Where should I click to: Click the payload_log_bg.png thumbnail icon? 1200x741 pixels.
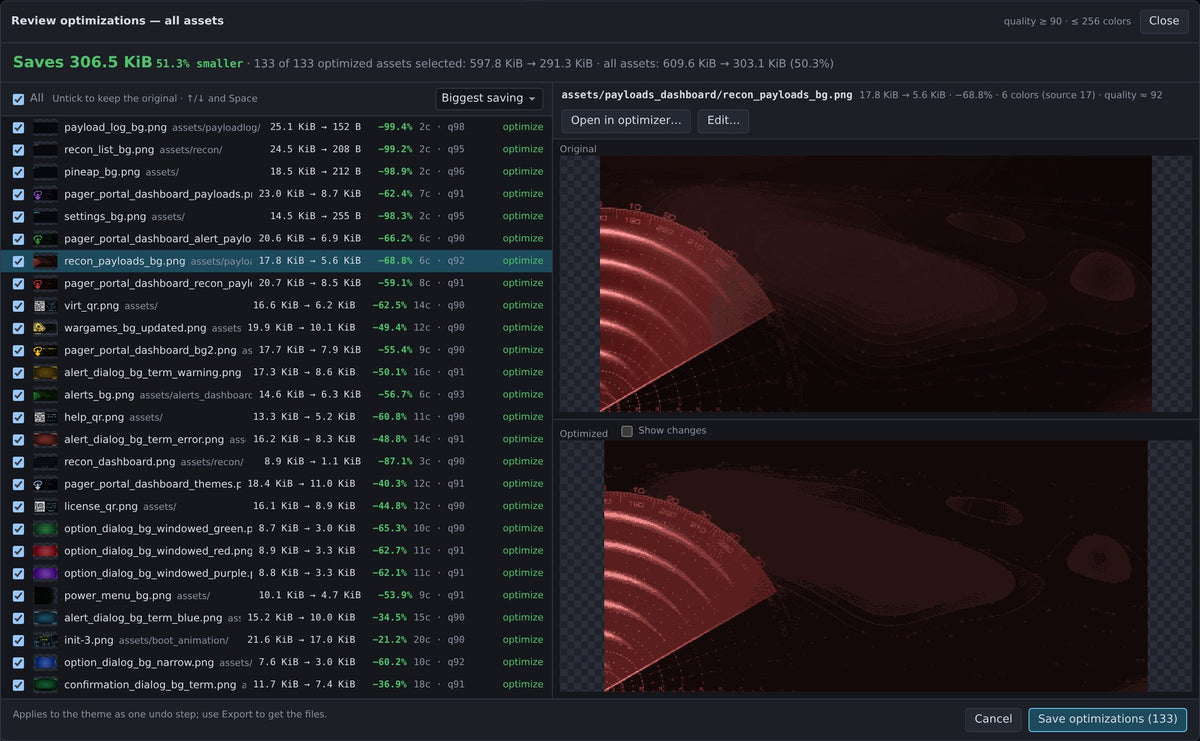[x=45, y=127]
